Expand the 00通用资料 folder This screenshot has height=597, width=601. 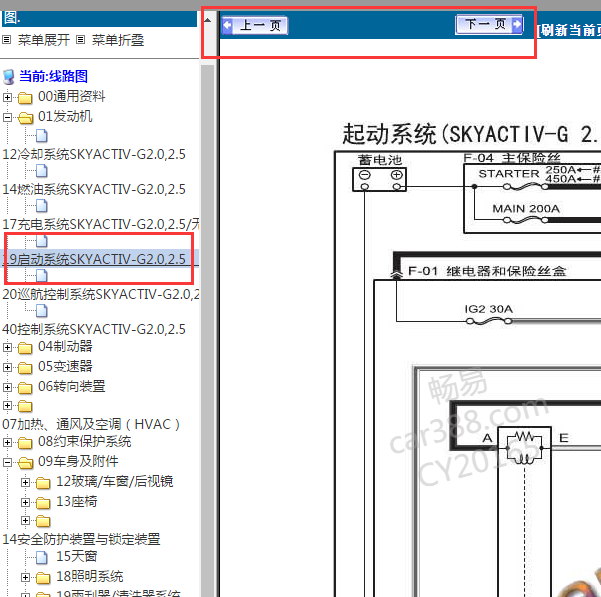(7, 97)
